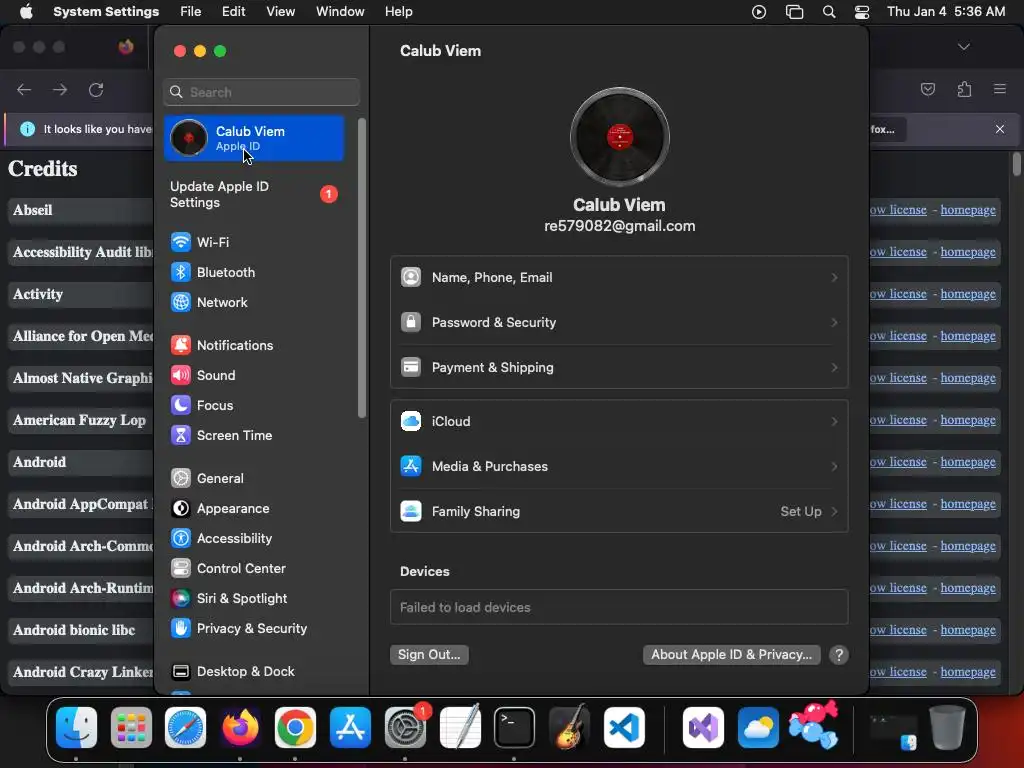
Task: Open Network settings in sidebar
Action: click(208, 302)
